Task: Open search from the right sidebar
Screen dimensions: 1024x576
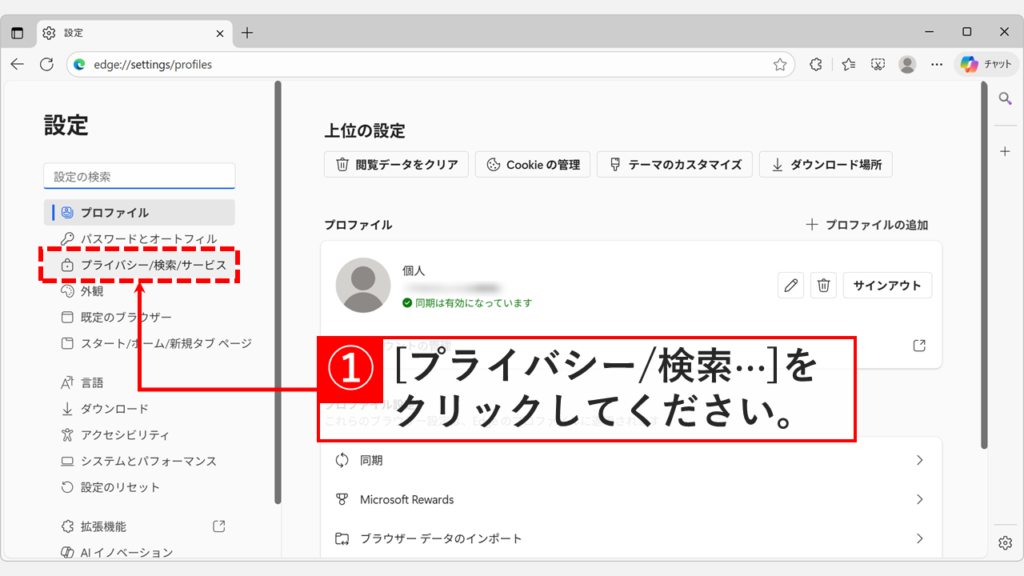Action: pos(1005,98)
